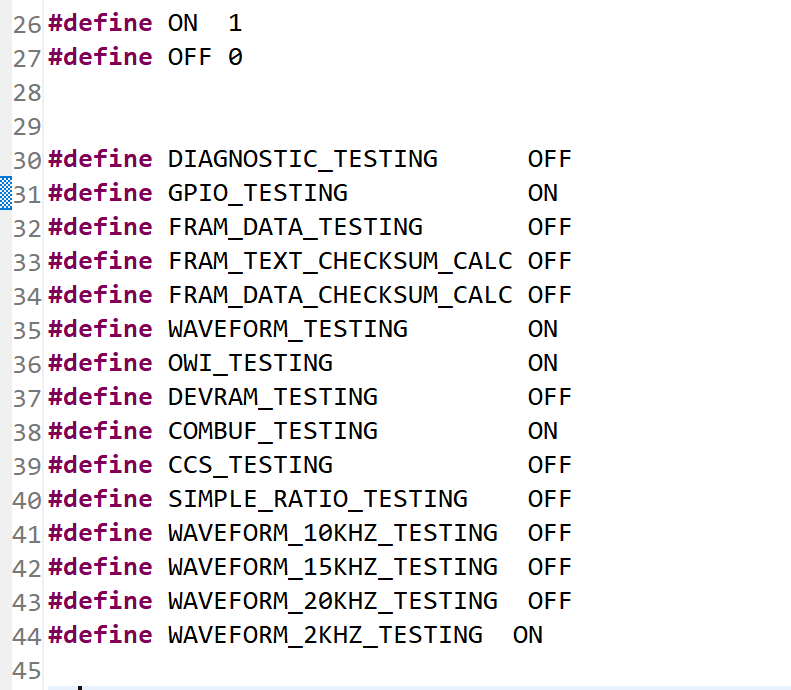Click the OFF value of FRAM_DATA_TESTING
This screenshot has height=690, width=791.
[550, 227]
